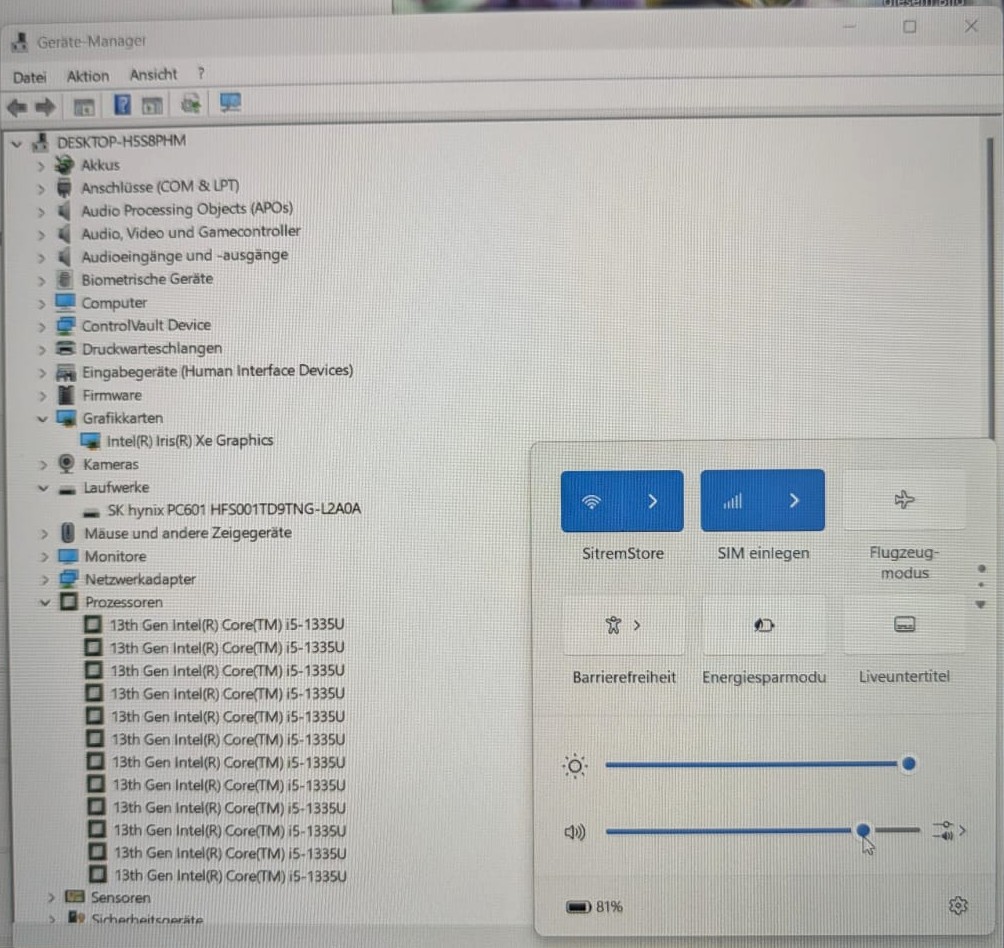Toggle the Wi-Fi SitremStore button

click(591, 501)
